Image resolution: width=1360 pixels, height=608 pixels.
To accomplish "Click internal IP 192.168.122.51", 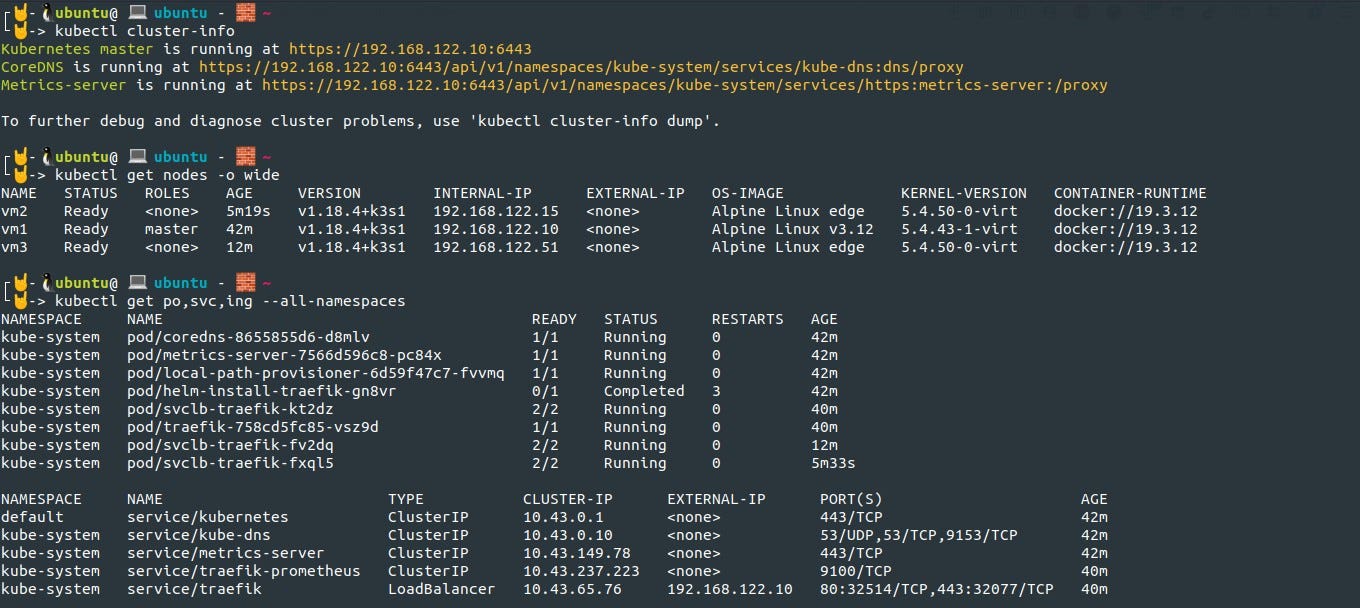I will [x=496, y=247].
